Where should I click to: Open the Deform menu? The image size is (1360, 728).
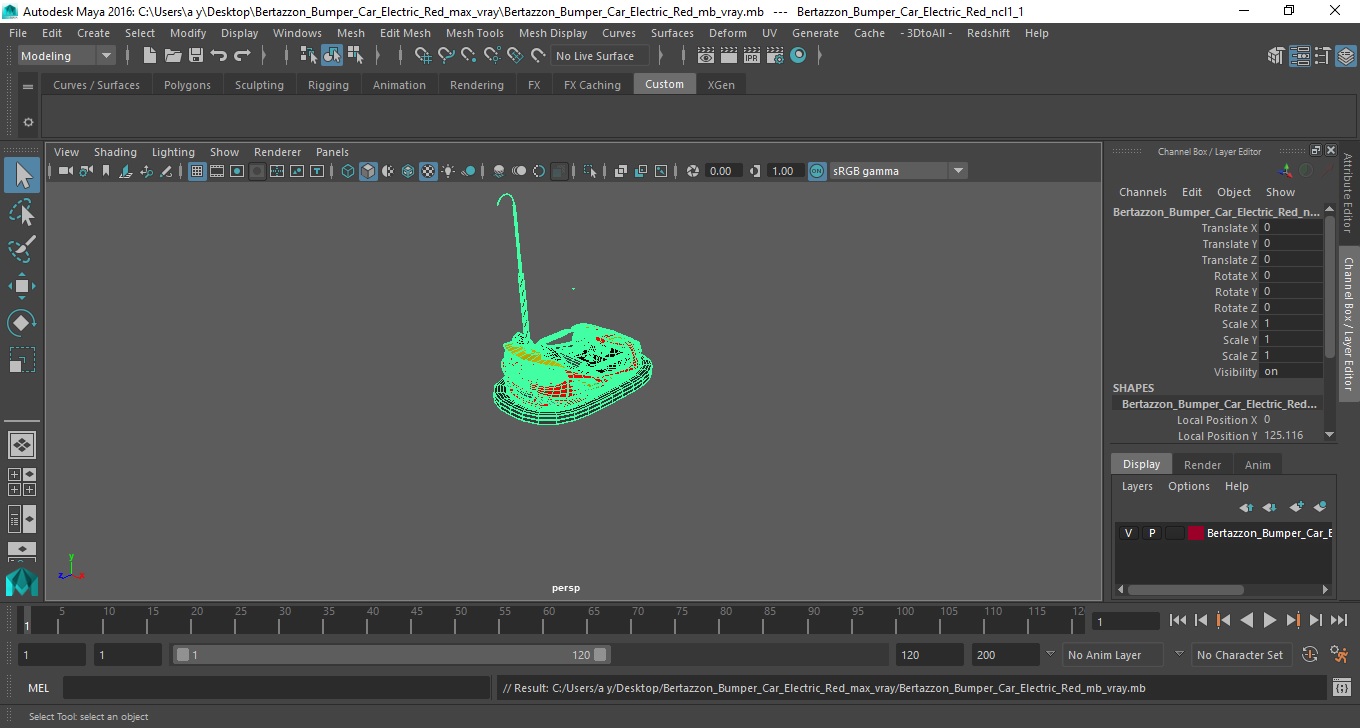pyautogui.click(x=727, y=33)
